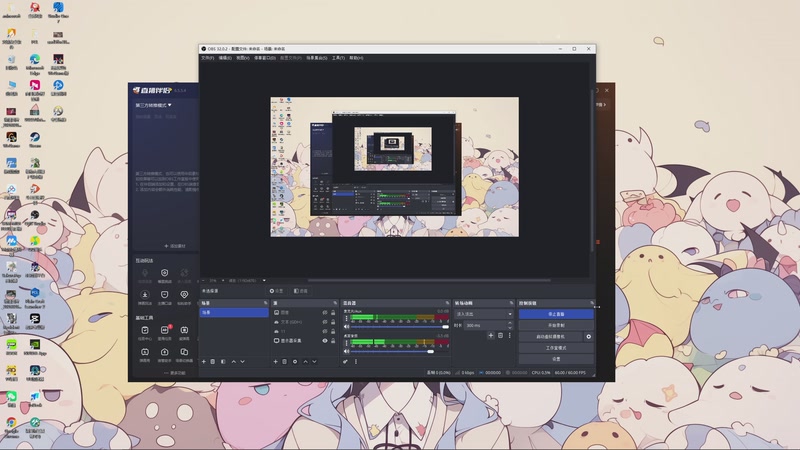
Task: Float the 控制按钮 dock using its header icon
Action: click(591, 303)
